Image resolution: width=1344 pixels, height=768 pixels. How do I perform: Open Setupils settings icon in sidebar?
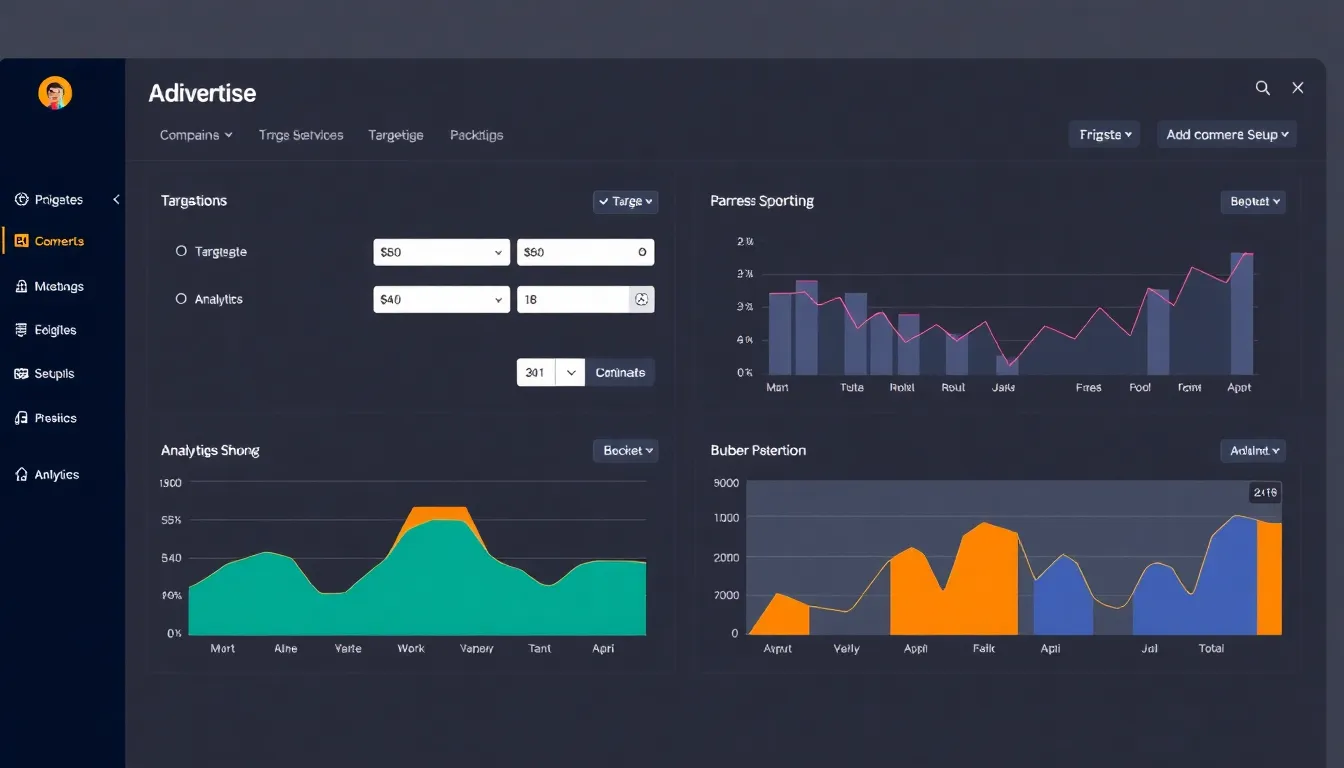click(22, 373)
